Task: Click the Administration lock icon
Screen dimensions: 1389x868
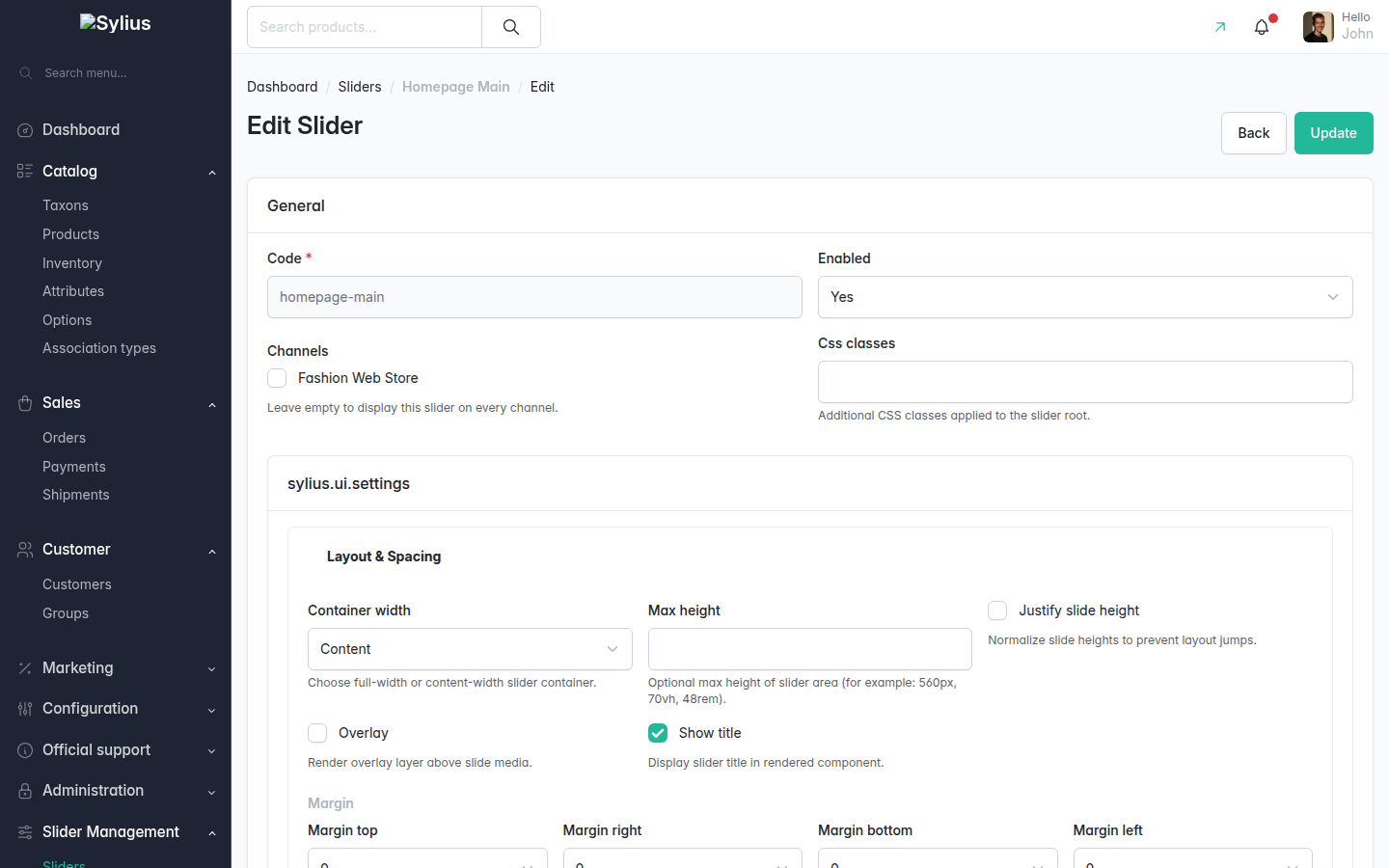Action: click(x=25, y=791)
